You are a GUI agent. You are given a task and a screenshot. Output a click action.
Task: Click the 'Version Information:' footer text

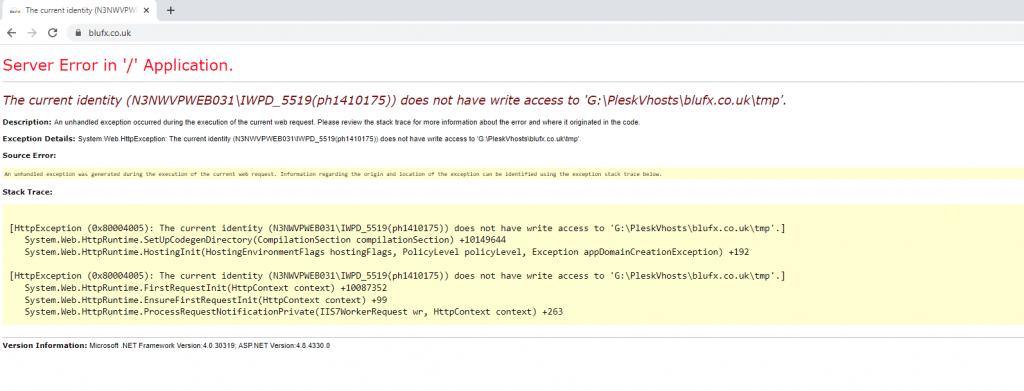pyautogui.click(x=44, y=345)
